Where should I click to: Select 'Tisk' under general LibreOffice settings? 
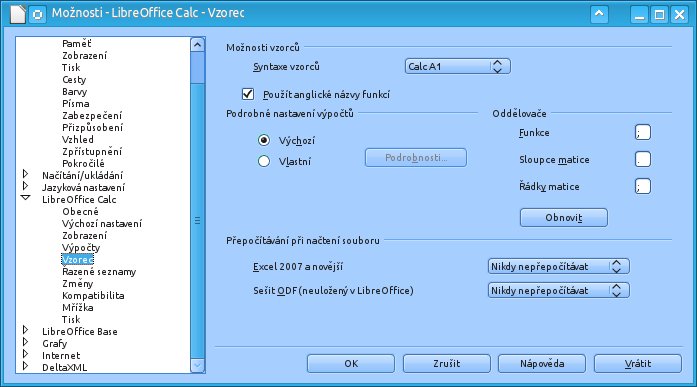click(71, 68)
